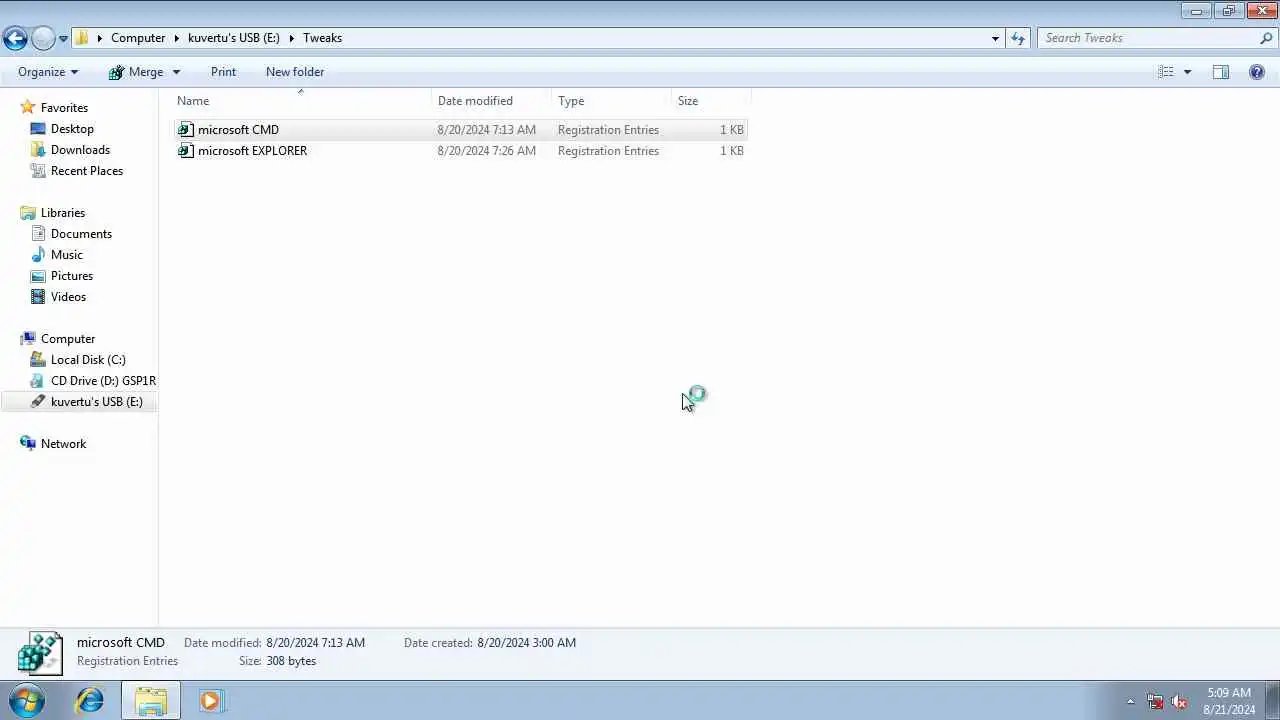This screenshot has width=1280, height=720.
Task: Toggle the preview pane icon
Action: (1221, 72)
